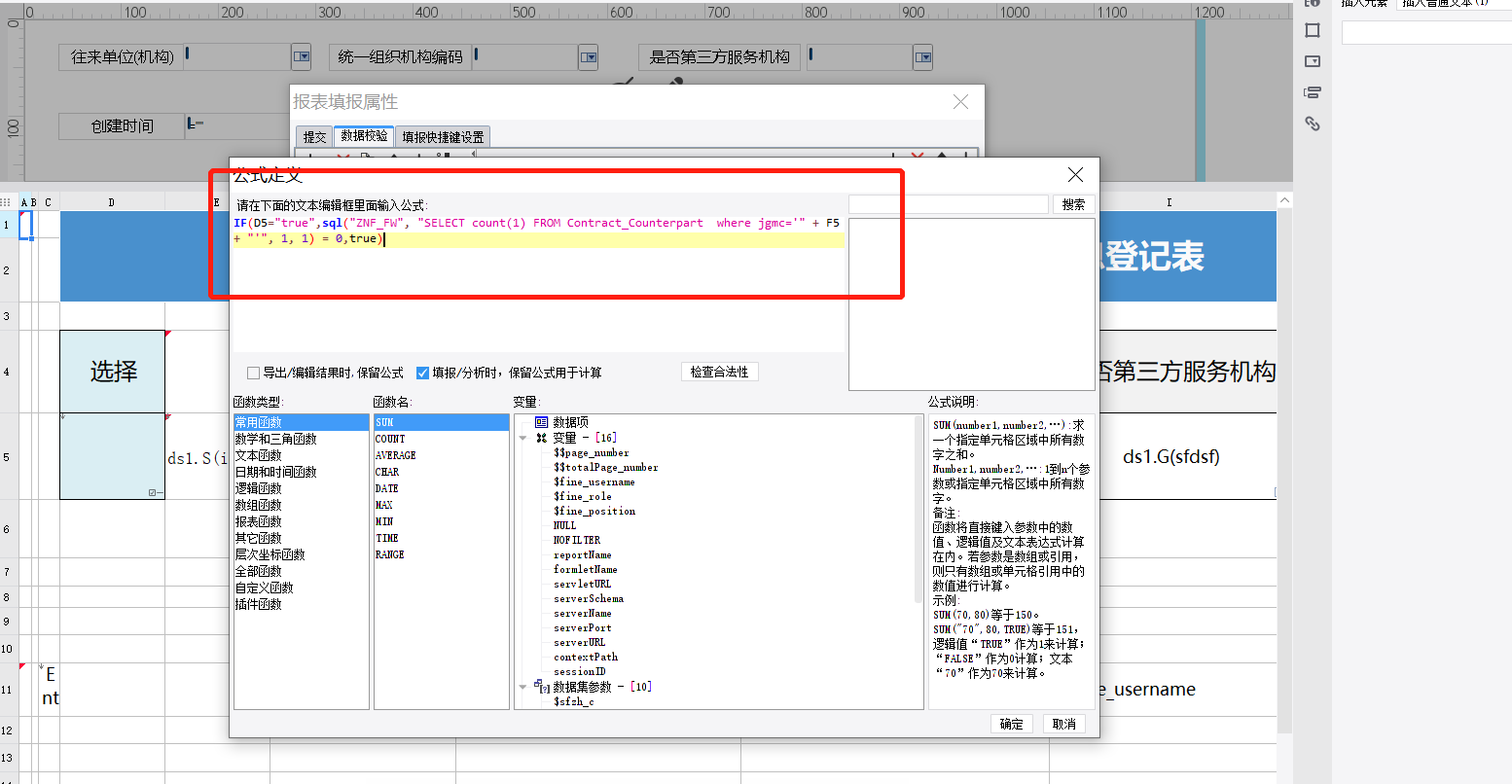Viewport: 1512px width, 784px height.
Task: Collapse the 变量 - [16] tree node
Action: tap(523, 438)
